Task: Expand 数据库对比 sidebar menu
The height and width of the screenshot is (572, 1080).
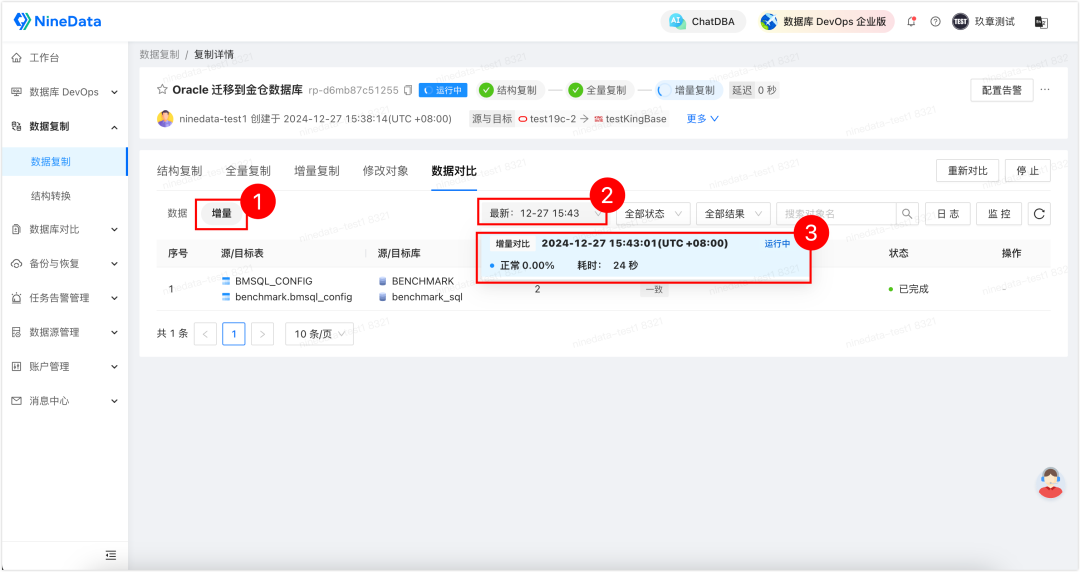Action: click(x=65, y=229)
